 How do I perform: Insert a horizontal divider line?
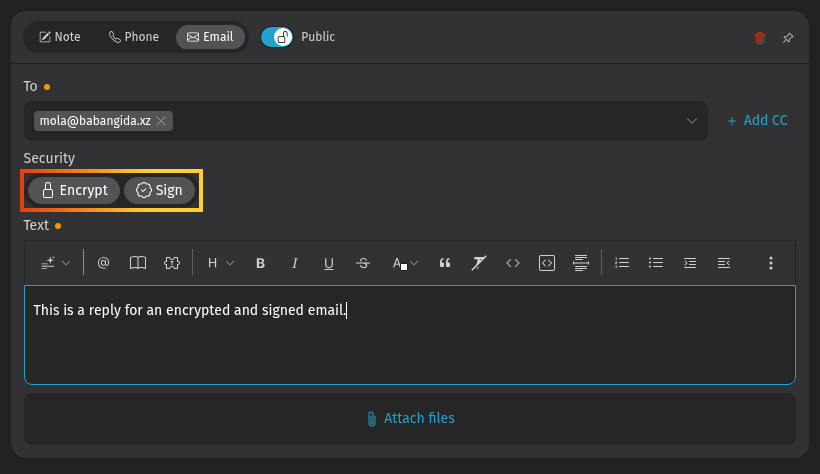581,263
